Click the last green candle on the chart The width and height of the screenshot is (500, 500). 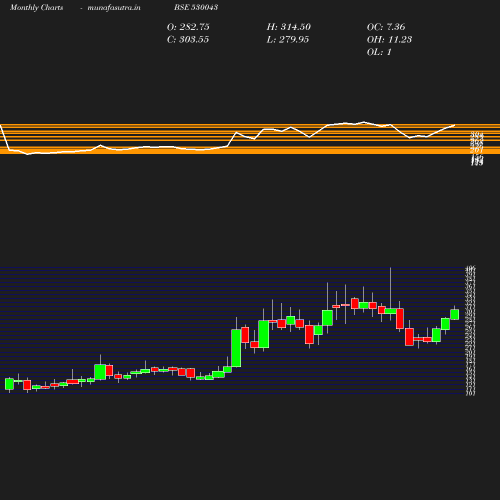[455, 314]
